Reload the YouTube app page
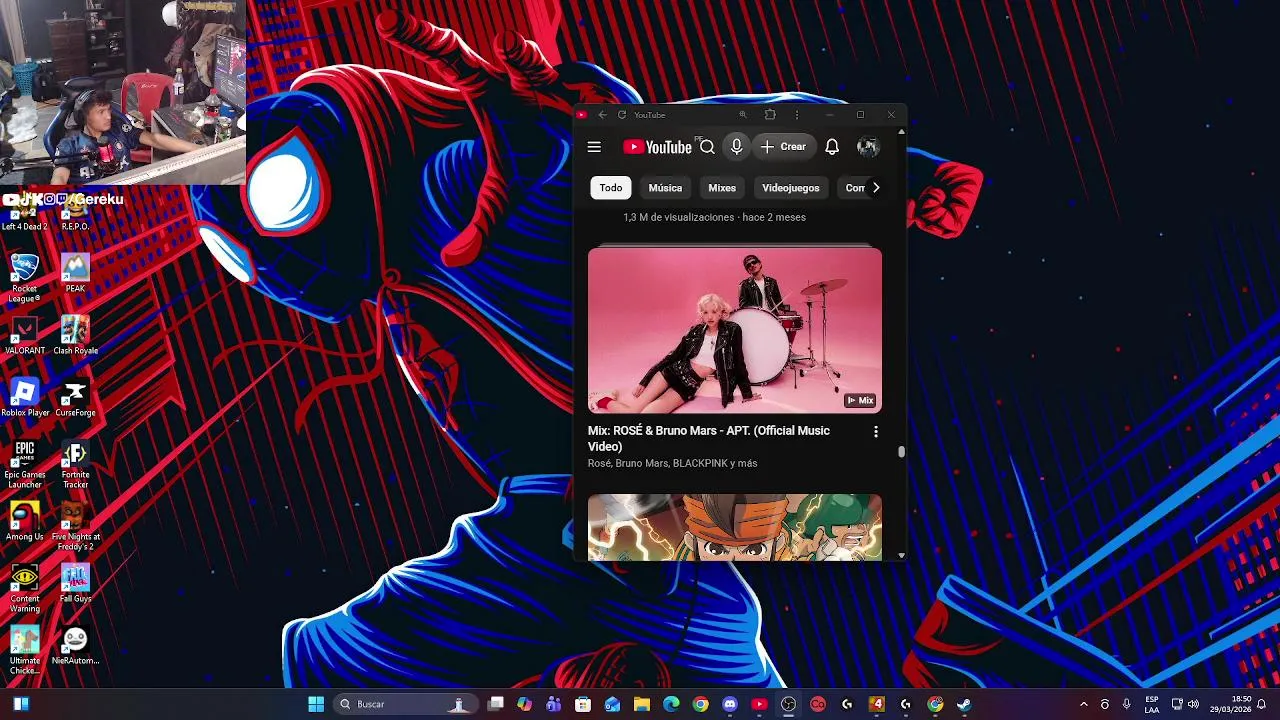 (x=622, y=115)
